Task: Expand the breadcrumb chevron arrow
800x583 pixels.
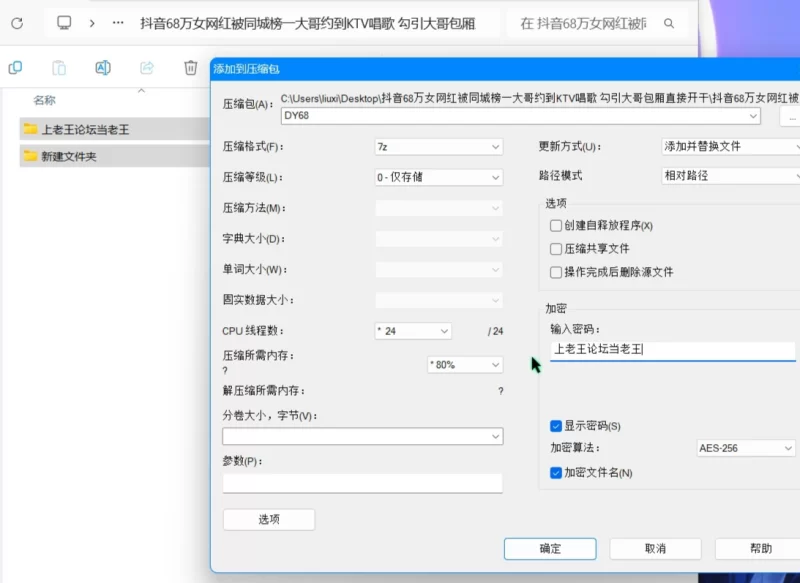Action: (x=92, y=23)
